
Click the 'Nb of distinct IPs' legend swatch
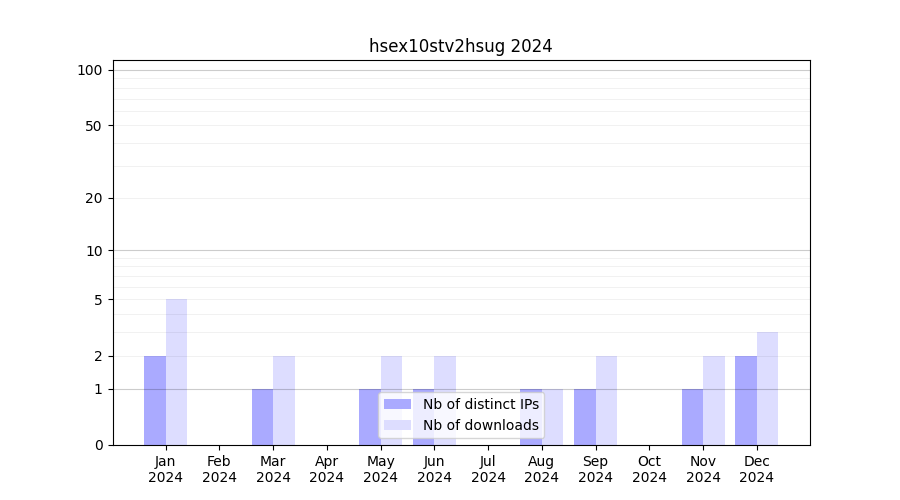[397, 404]
